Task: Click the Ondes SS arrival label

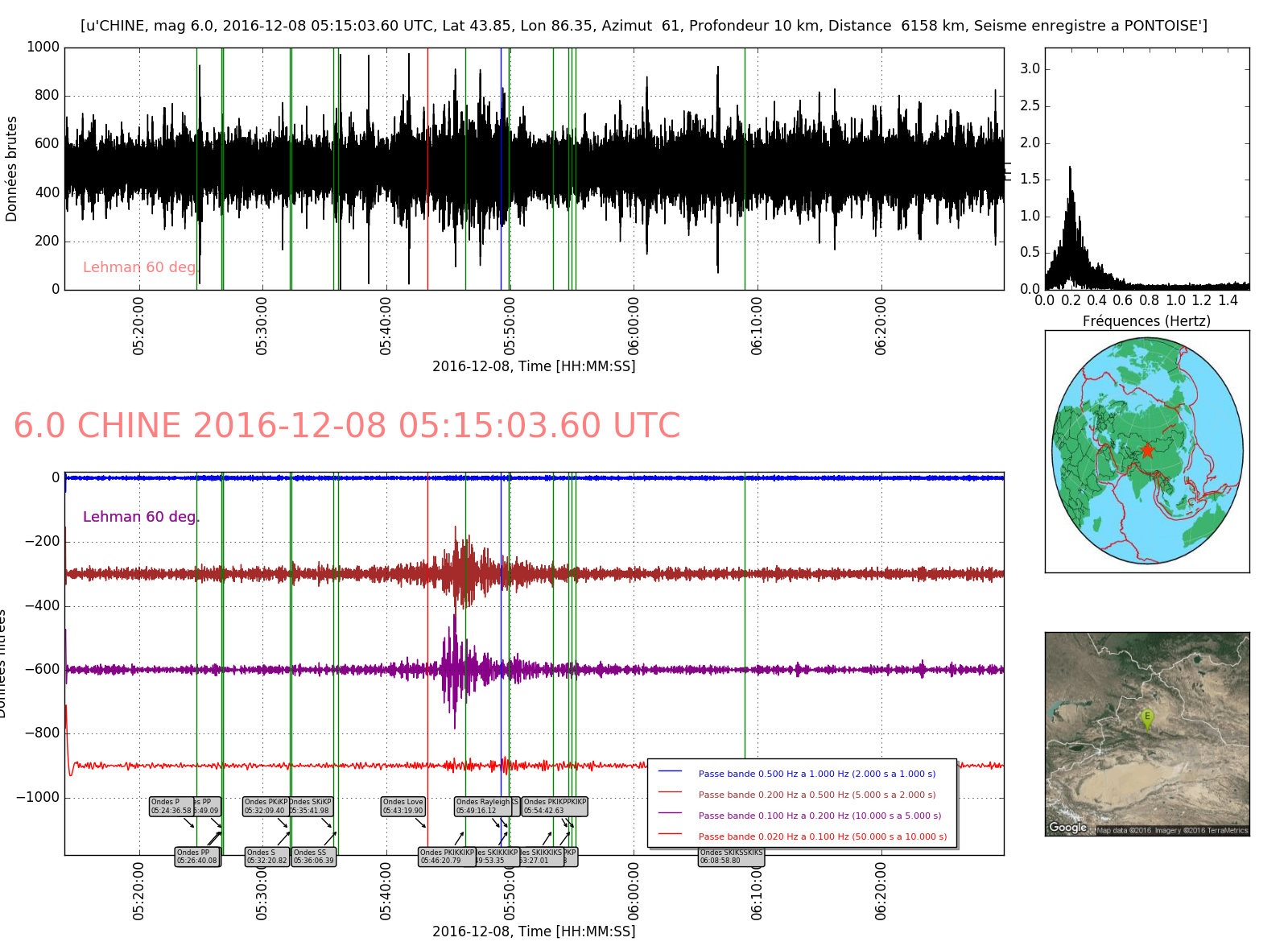Action: (x=313, y=857)
